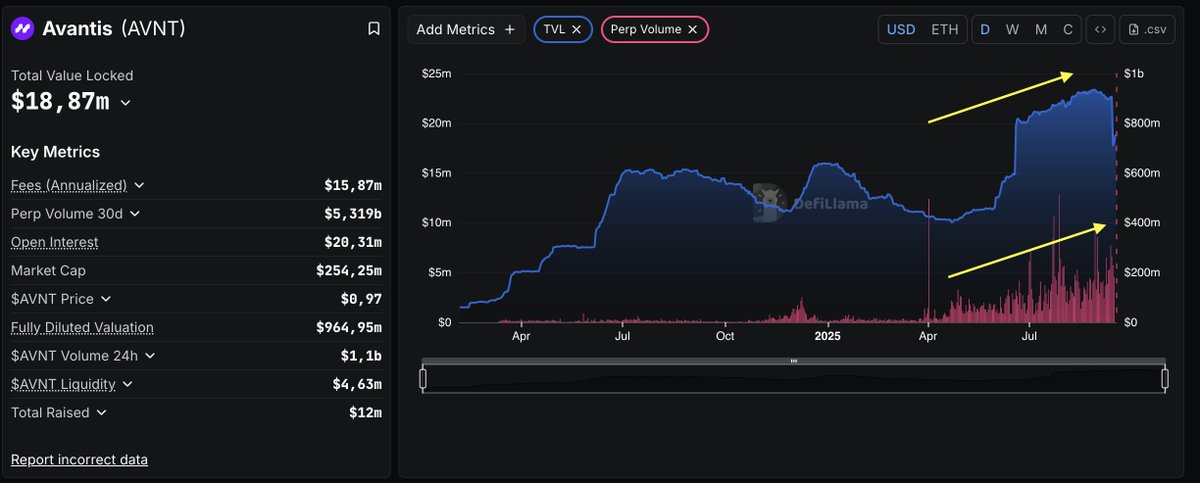
Task: Click the (AVNT) ticker text
Action: [x=153, y=29]
